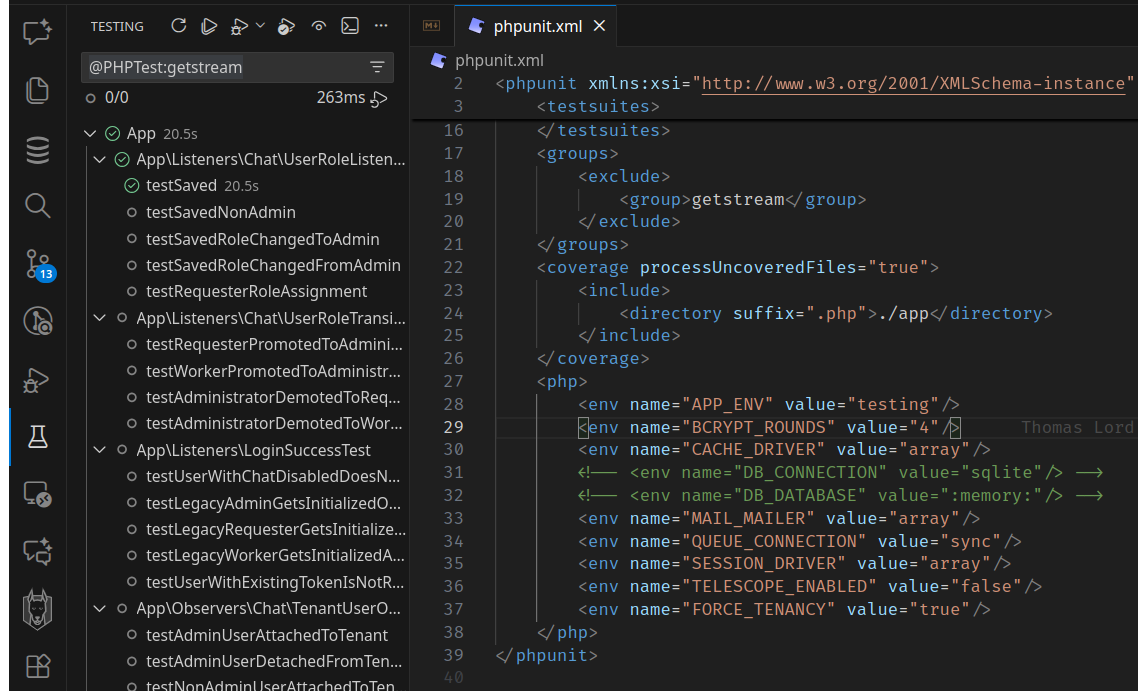Open the XMLSchema-instance URL link
Image resolution: width=1138 pixels, height=691 pixels.
click(913, 83)
